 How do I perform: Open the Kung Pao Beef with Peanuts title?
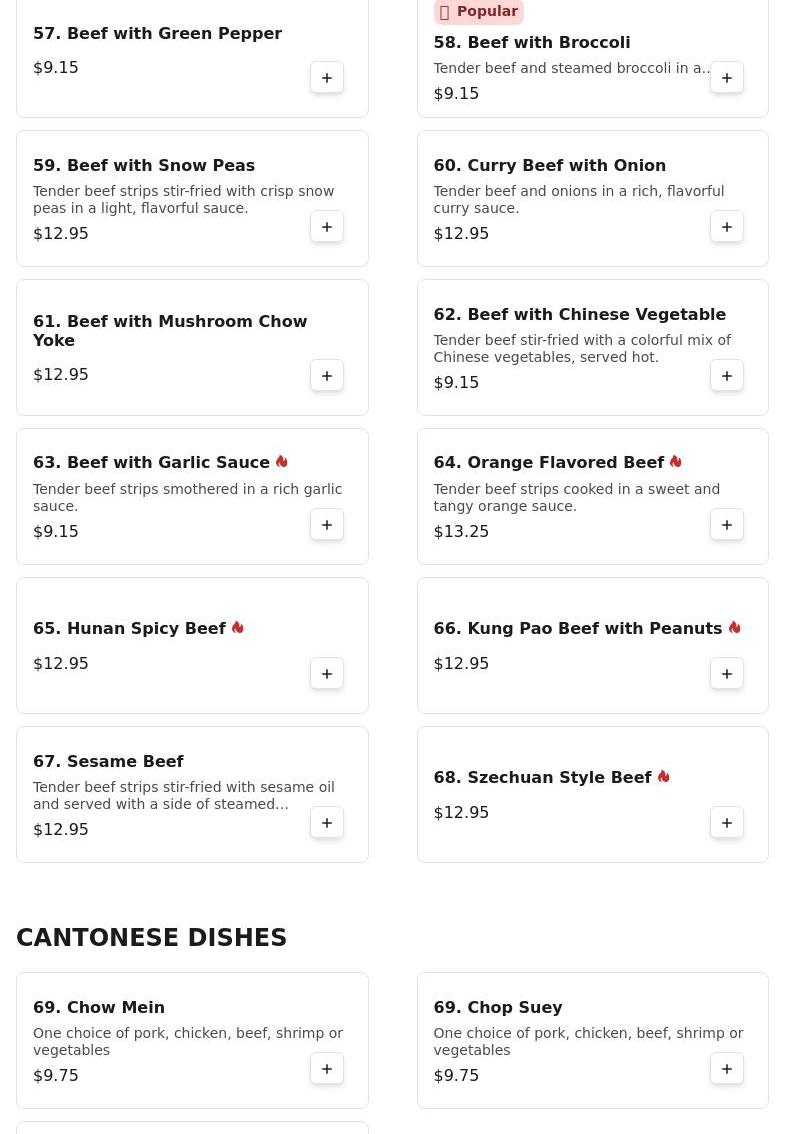[577, 629]
